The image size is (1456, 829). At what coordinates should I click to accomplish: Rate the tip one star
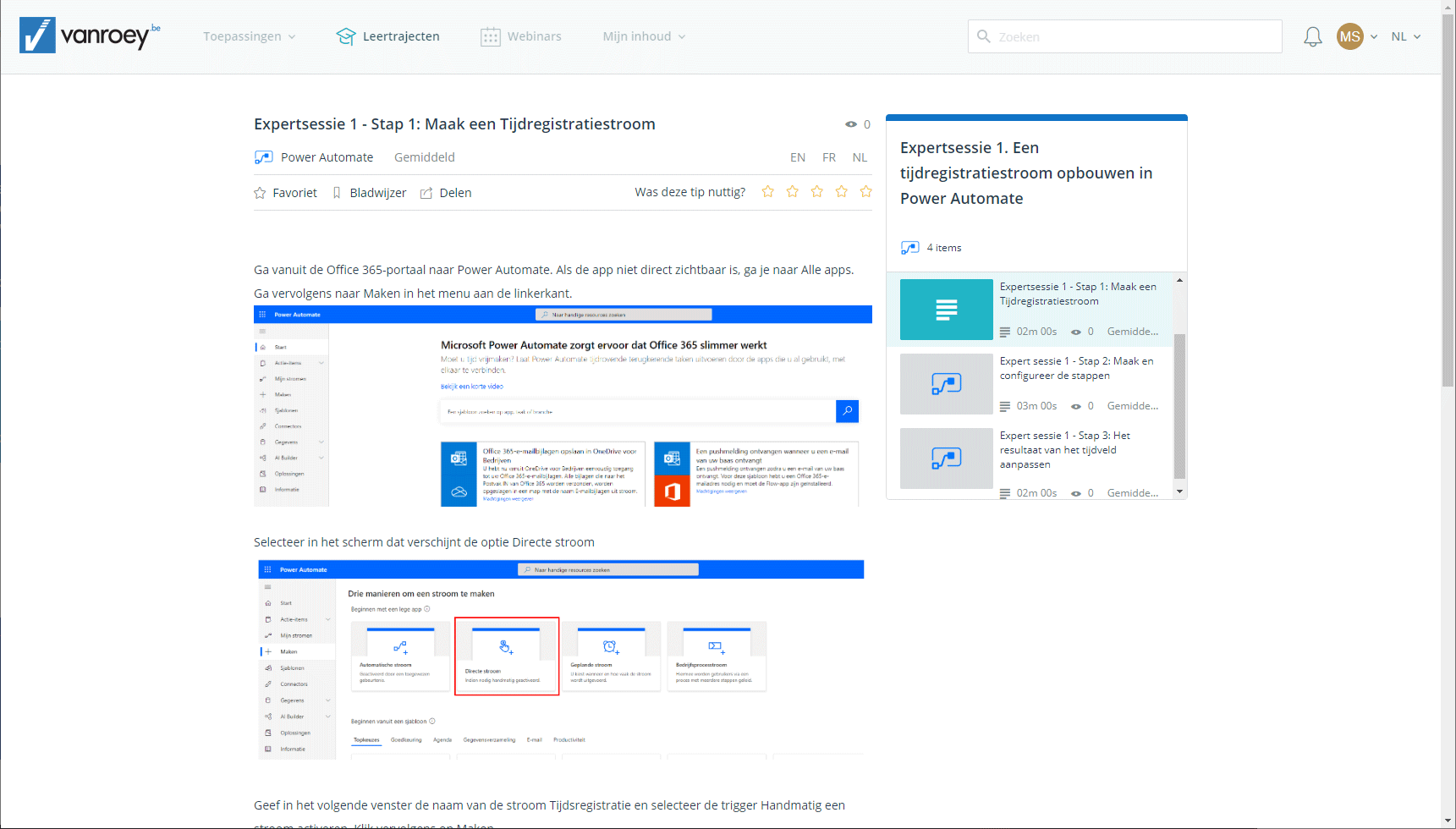(768, 192)
